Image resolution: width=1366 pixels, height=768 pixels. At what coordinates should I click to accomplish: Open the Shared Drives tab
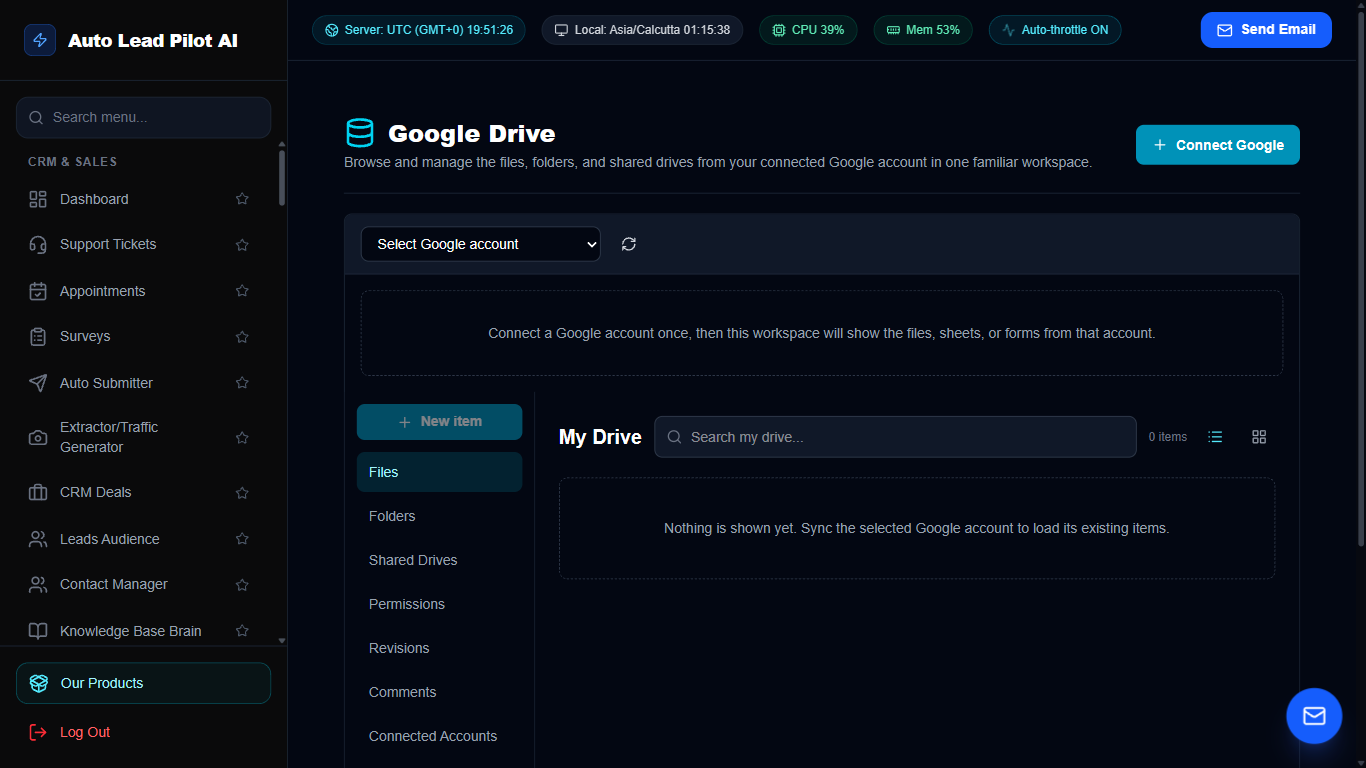[x=439, y=560]
